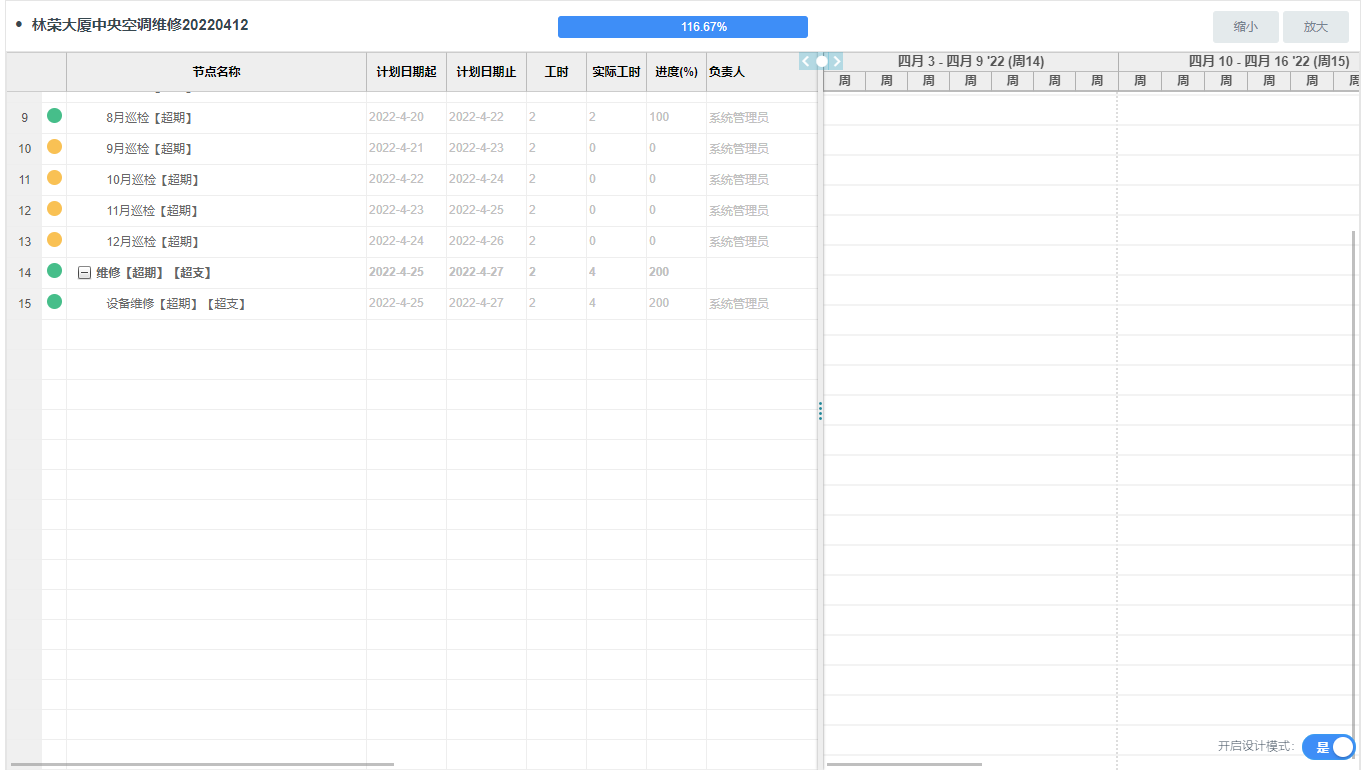The image size is (1366, 770).
Task: Toggle the 开启设计模式 switch off
Action: tap(1328, 747)
